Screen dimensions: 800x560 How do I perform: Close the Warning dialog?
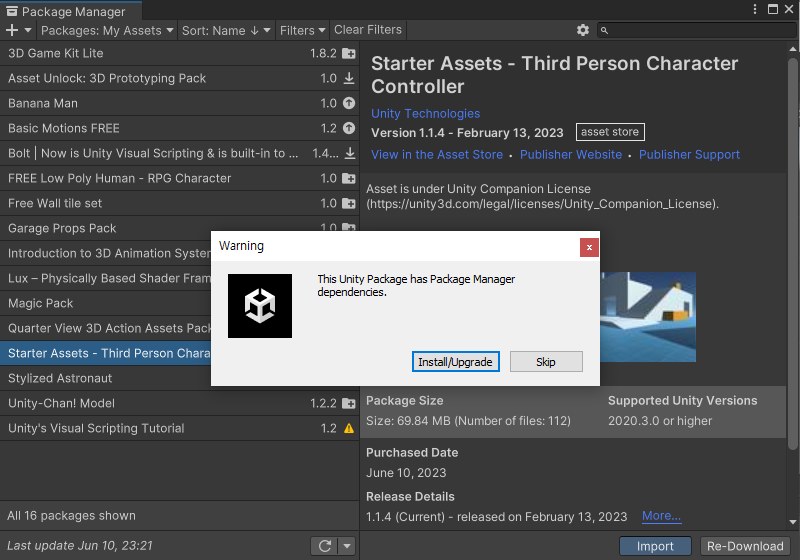point(589,247)
